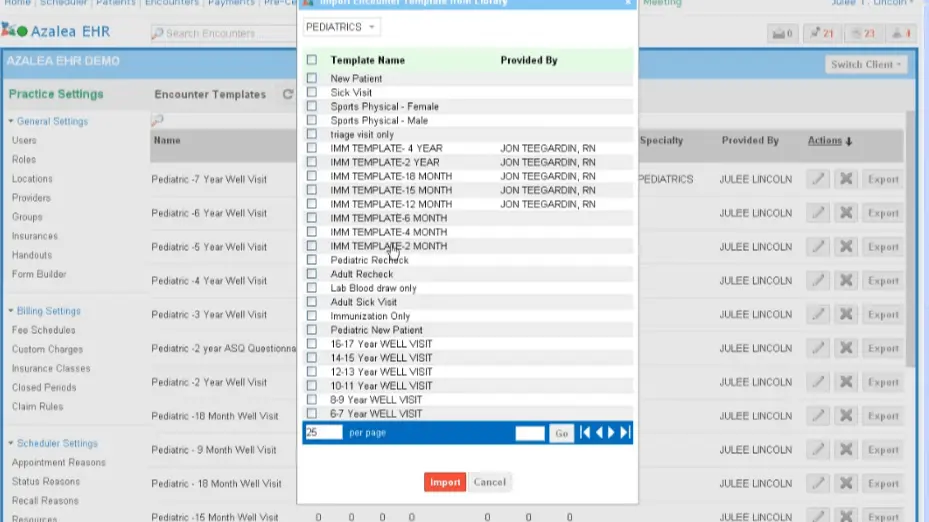Open the Switch Client dropdown
The width and height of the screenshot is (929, 522).
pyautogui.click(x=866, y=64)
